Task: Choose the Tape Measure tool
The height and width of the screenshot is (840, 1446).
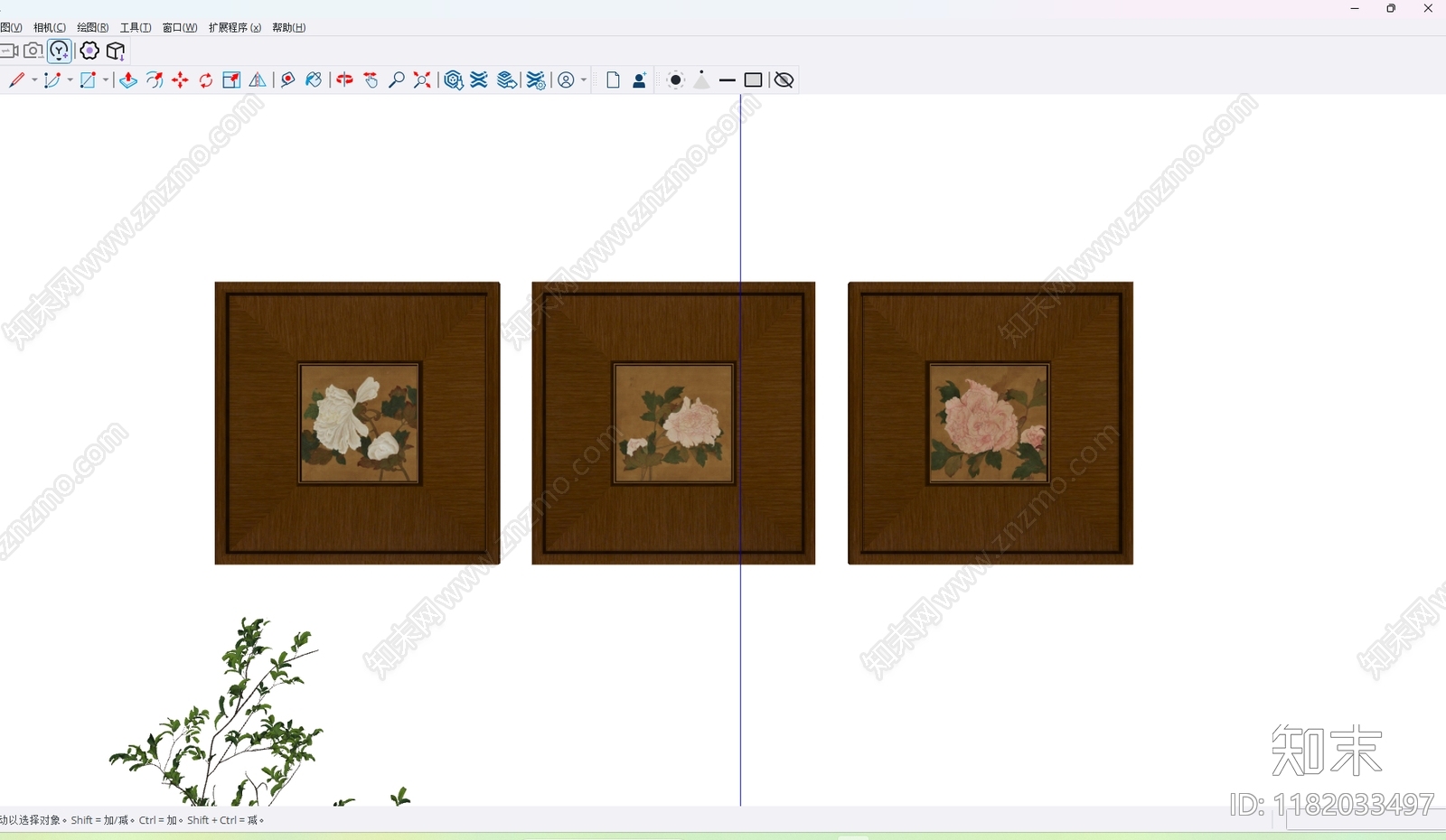Action: pyautogui.click(x=288, y=80)
